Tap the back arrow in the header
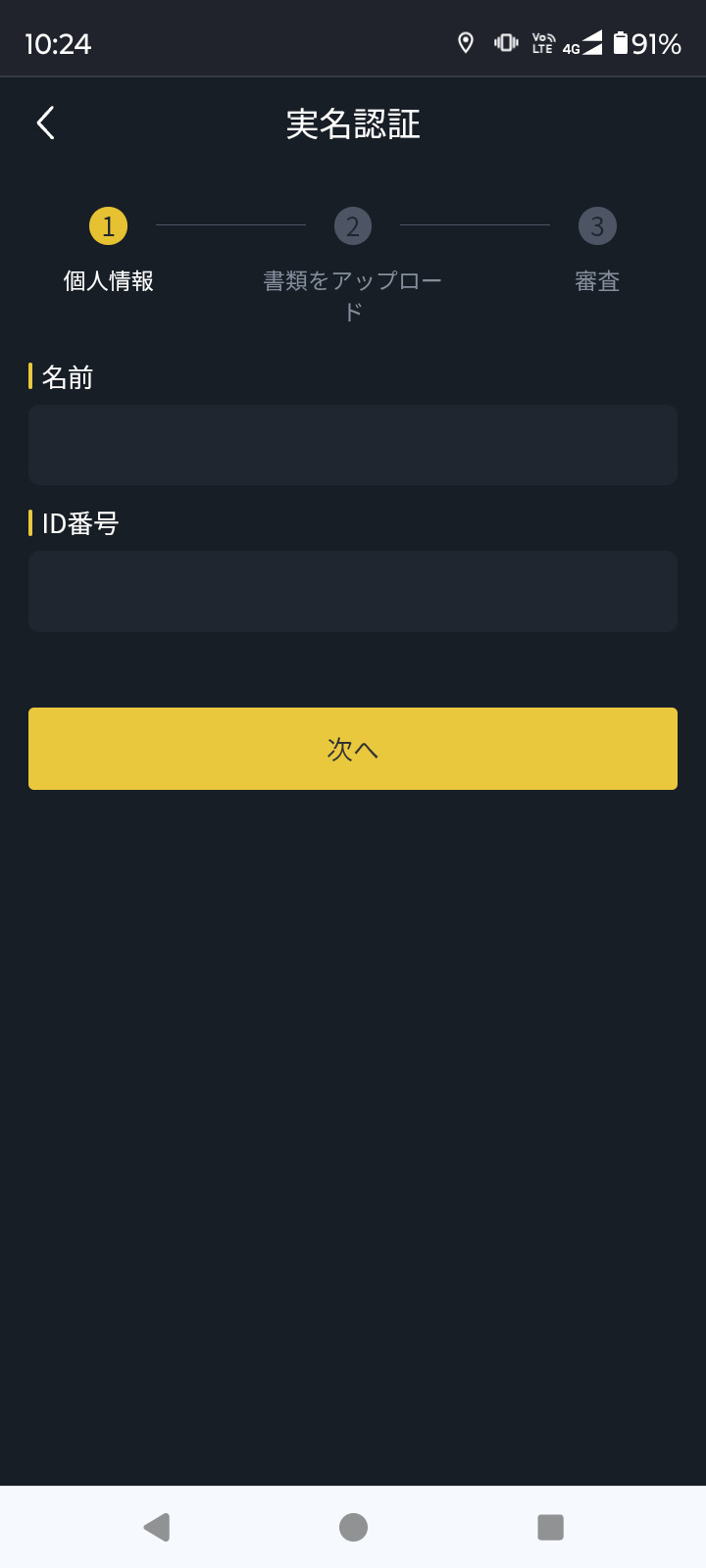The image size is (706, 1568). (45, 123)
